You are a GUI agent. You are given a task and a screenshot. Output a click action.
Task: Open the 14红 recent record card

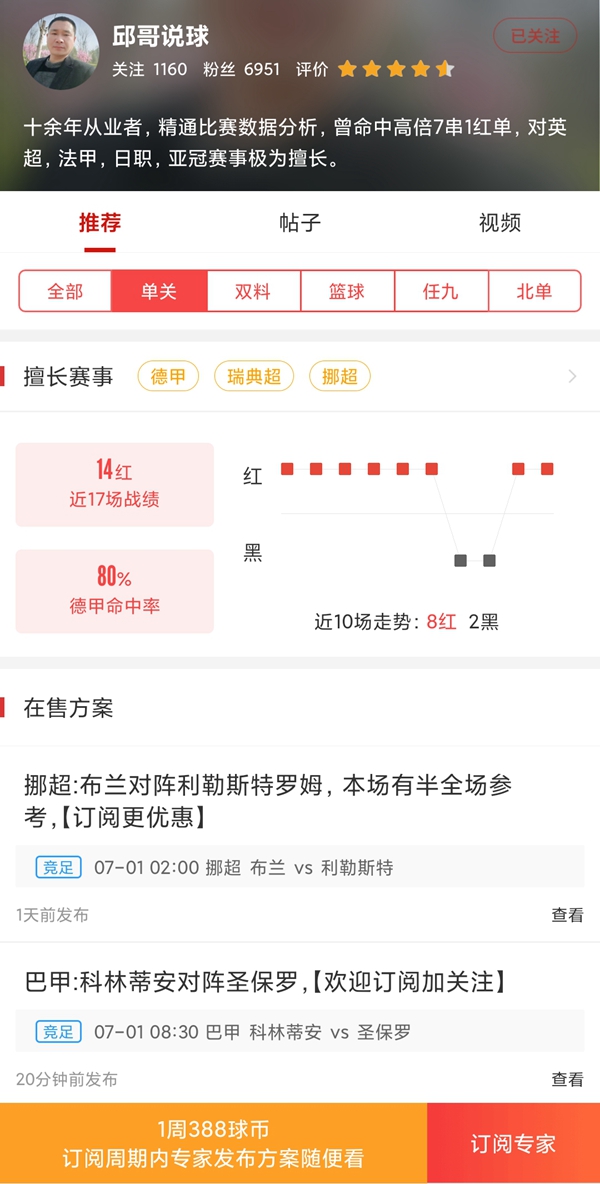pyautogui.click(x=114, y=484)
